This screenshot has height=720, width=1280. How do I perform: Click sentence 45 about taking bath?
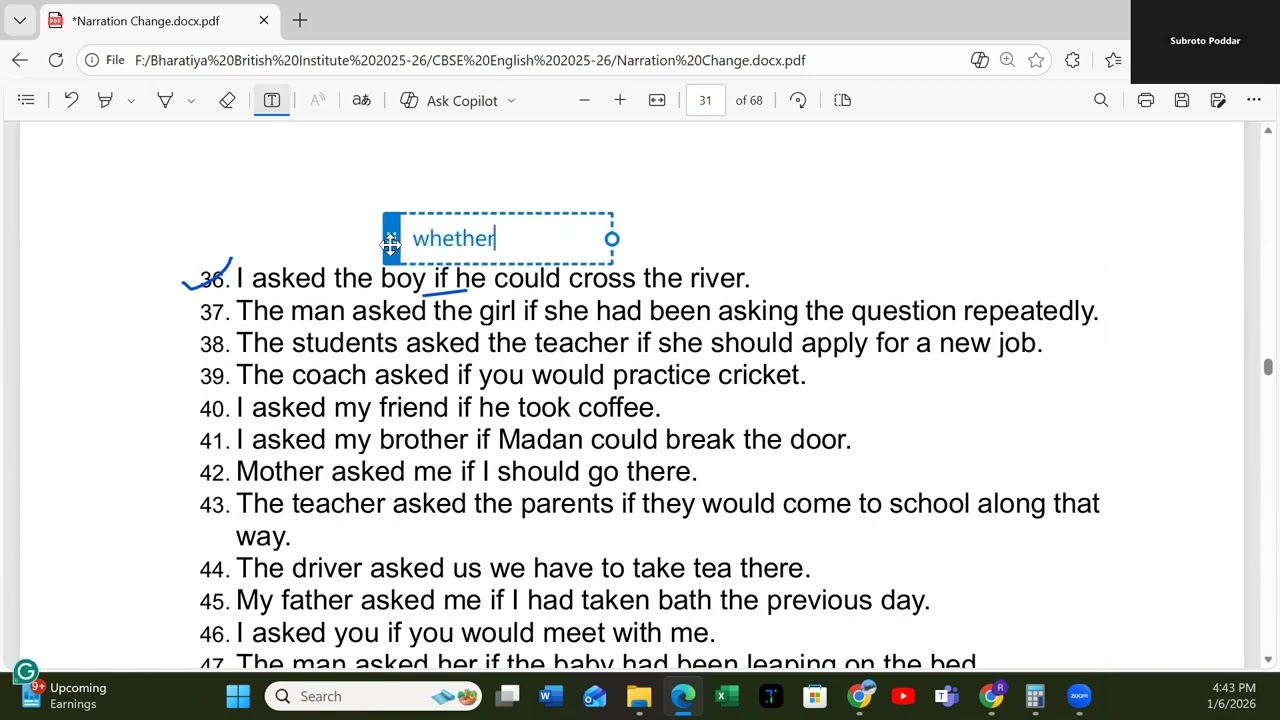click(583, 600)
